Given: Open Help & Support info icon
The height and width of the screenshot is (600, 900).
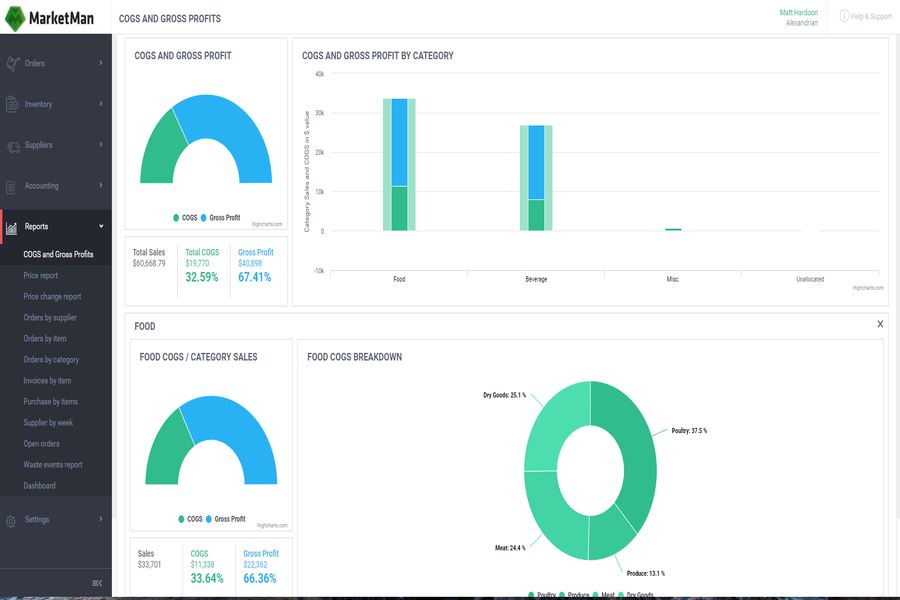Looking at the screenshot, I should point(843,16).
